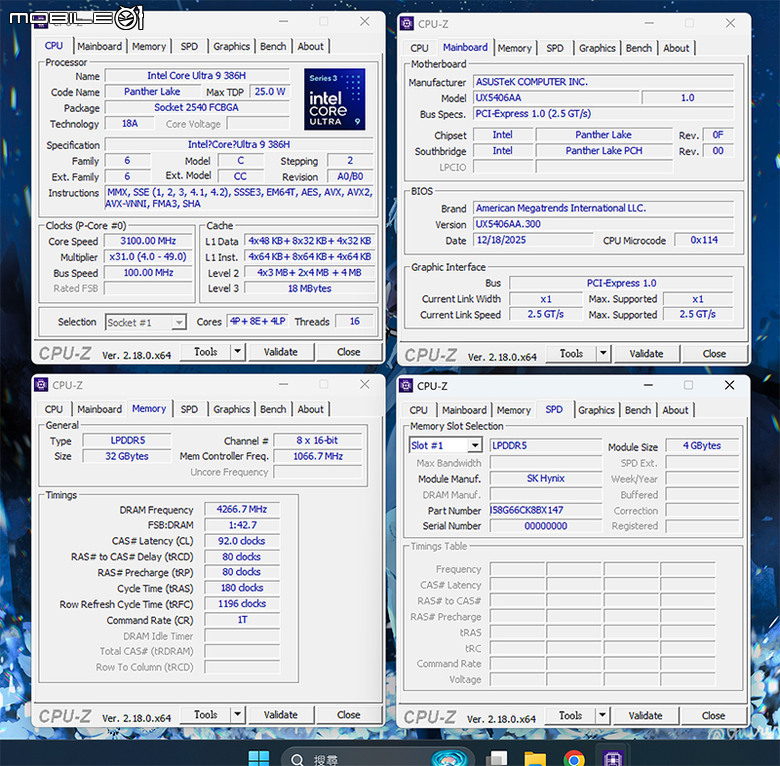Click the BIOS Version value 'UX5406AA.300'
This screenshot has width=780, height=766.
pos(603,224)
